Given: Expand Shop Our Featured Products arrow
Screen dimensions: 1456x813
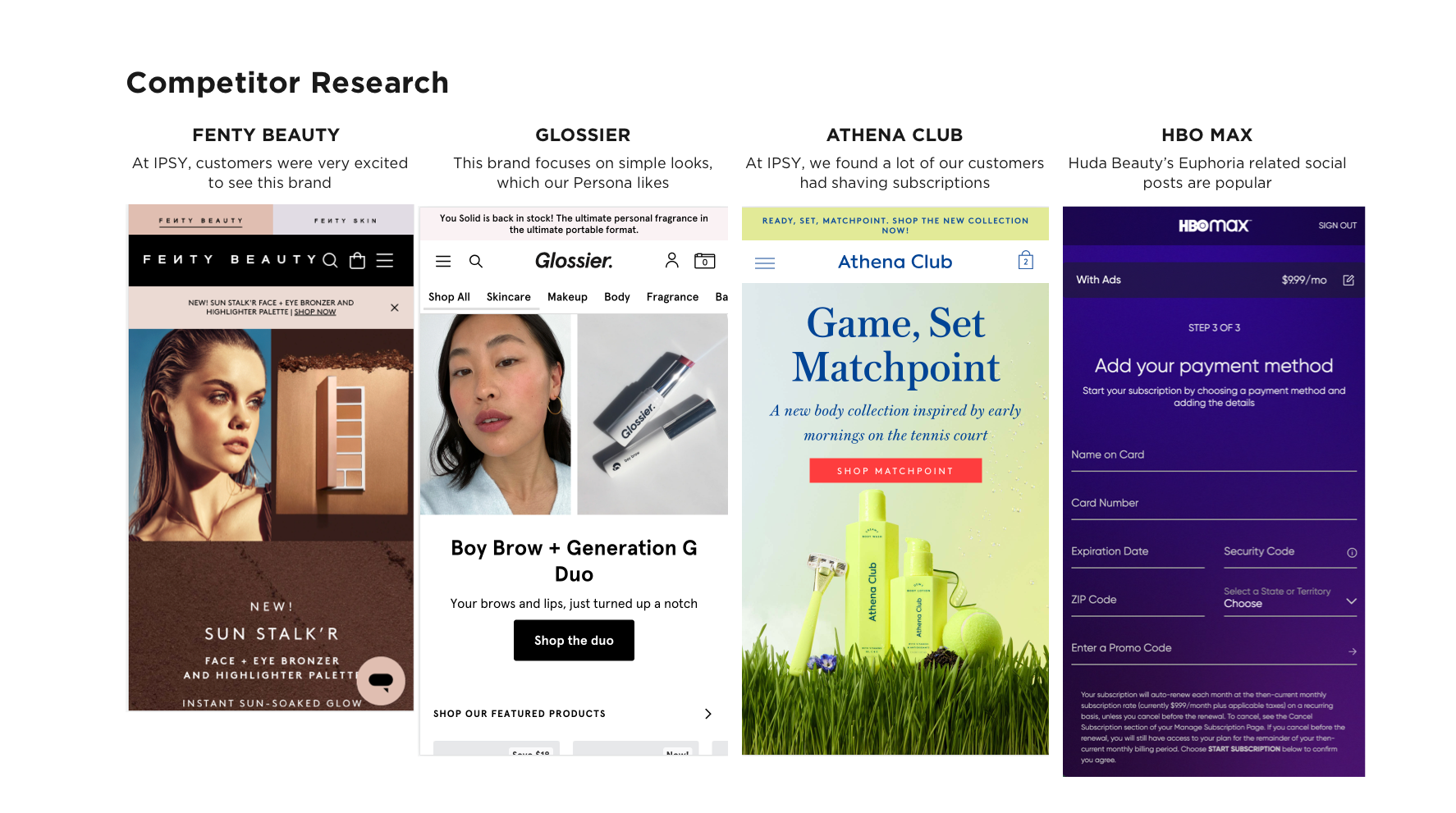Looking at the screenshot, I should point(708,714).
